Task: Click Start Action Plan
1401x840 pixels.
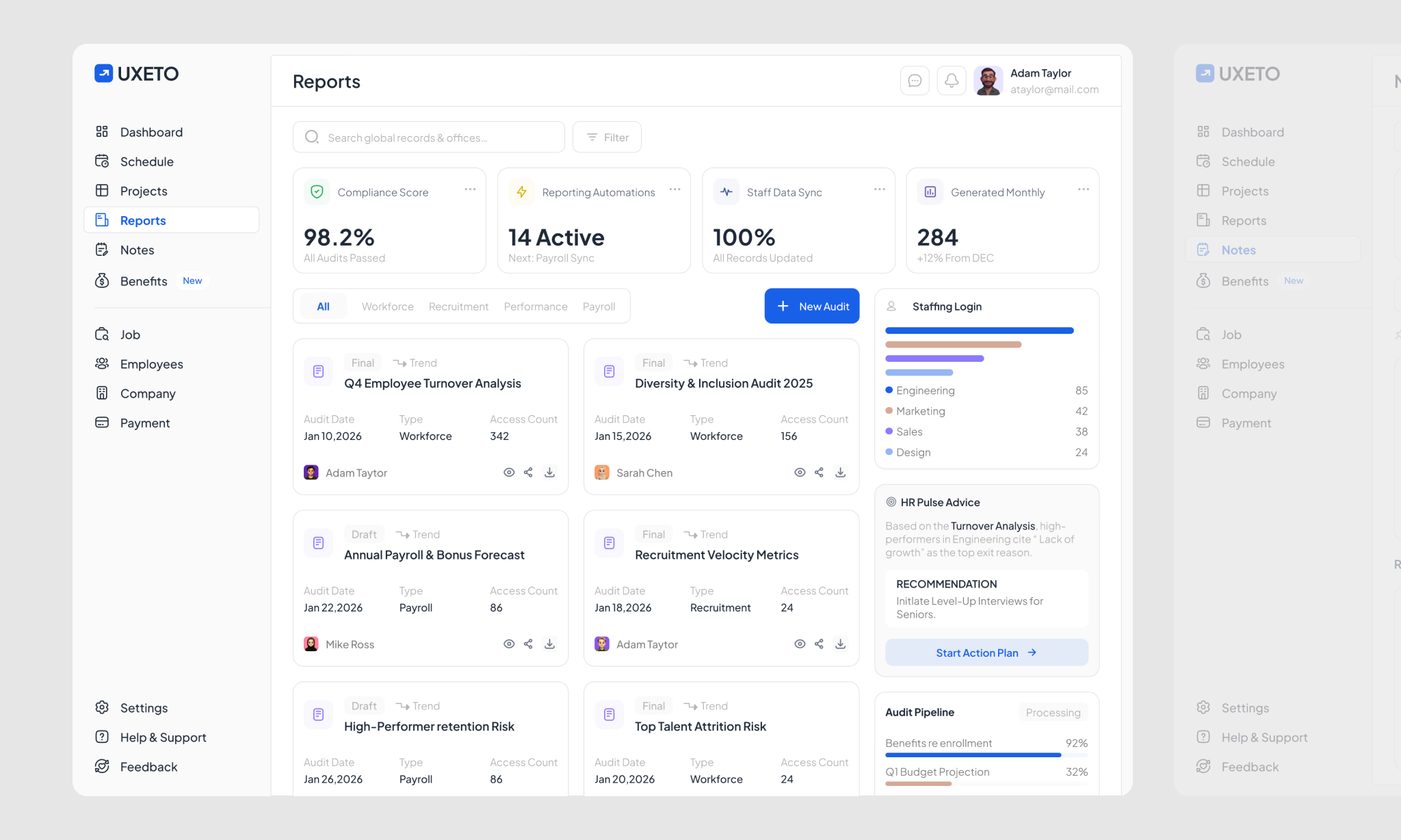Action: point(986,653)
